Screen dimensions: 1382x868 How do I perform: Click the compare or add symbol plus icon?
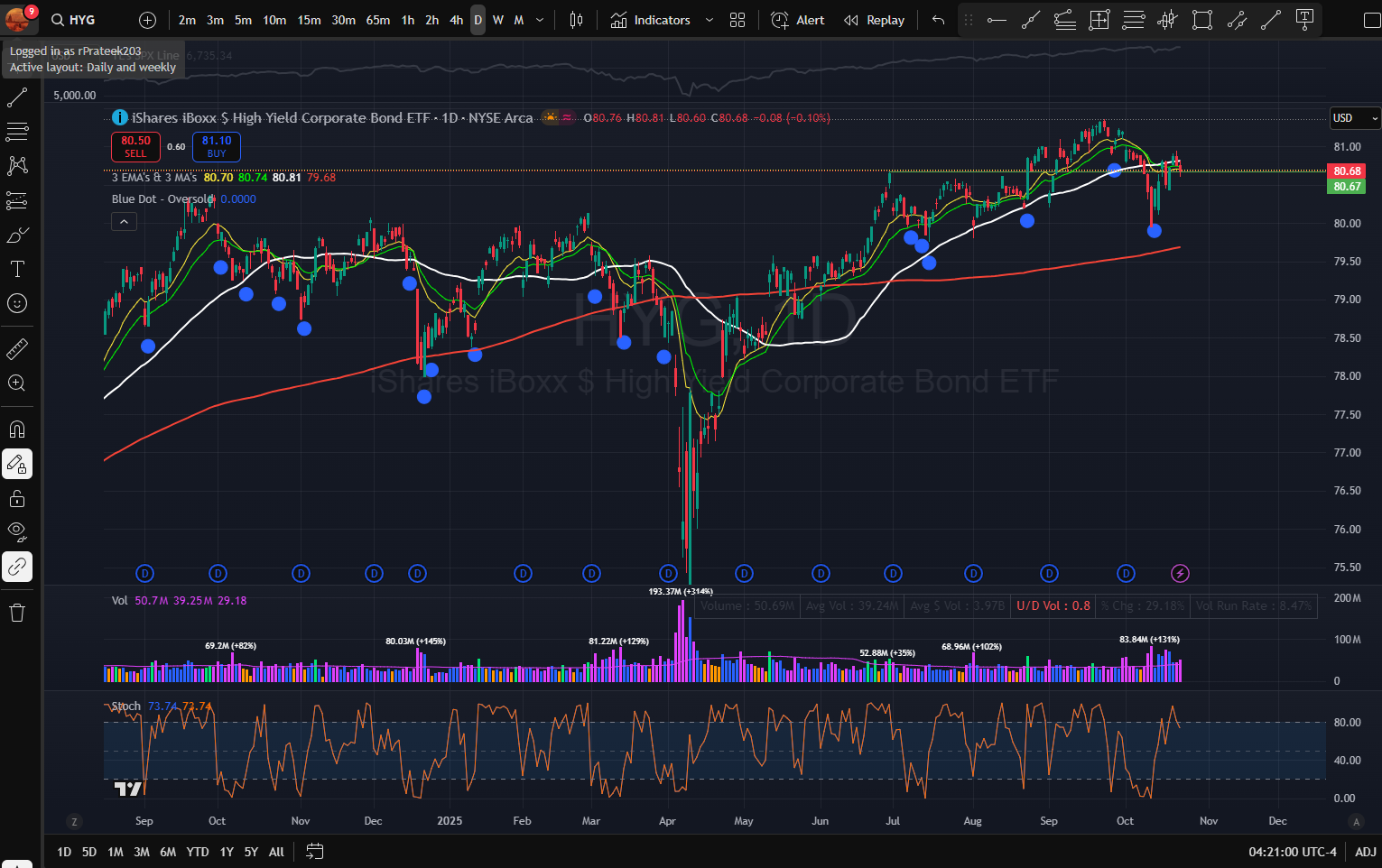(x=148, y=20)
